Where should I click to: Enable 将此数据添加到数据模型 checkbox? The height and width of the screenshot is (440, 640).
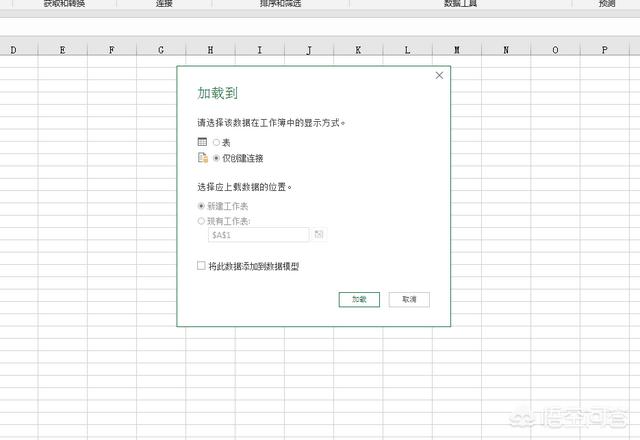[x=202, y=266]
